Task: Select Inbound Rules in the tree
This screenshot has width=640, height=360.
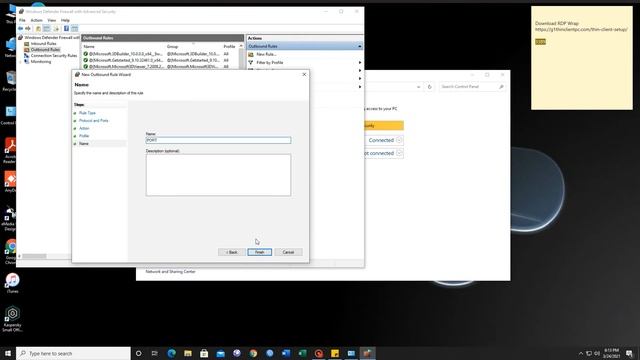Action: [x=43, y=43]
